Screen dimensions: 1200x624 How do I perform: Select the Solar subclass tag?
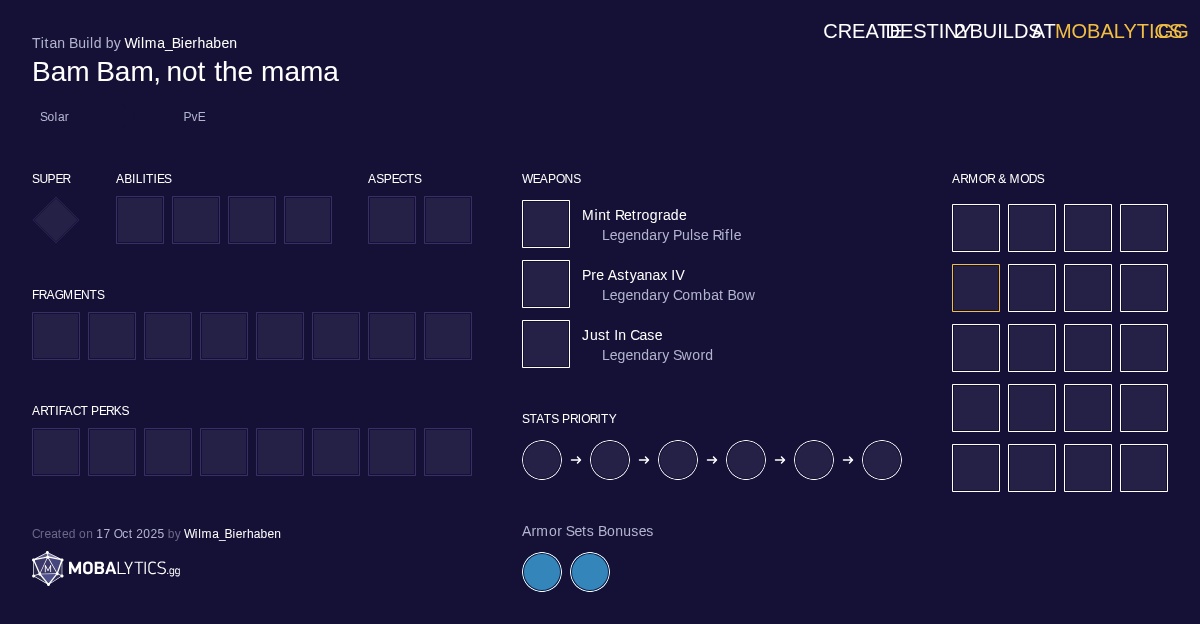click(x=54, y=117)
